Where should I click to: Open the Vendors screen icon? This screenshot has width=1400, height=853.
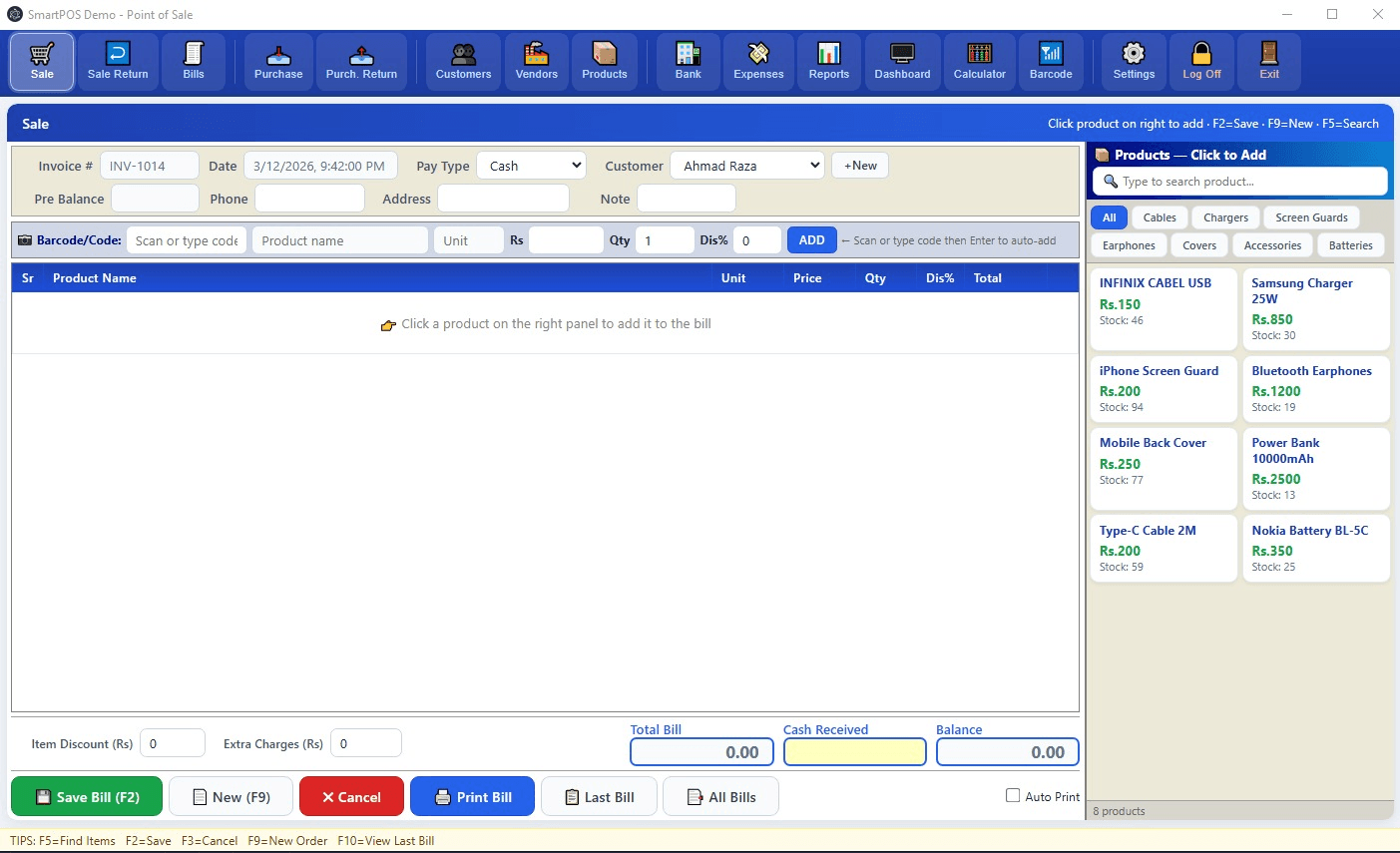point(536,61)
